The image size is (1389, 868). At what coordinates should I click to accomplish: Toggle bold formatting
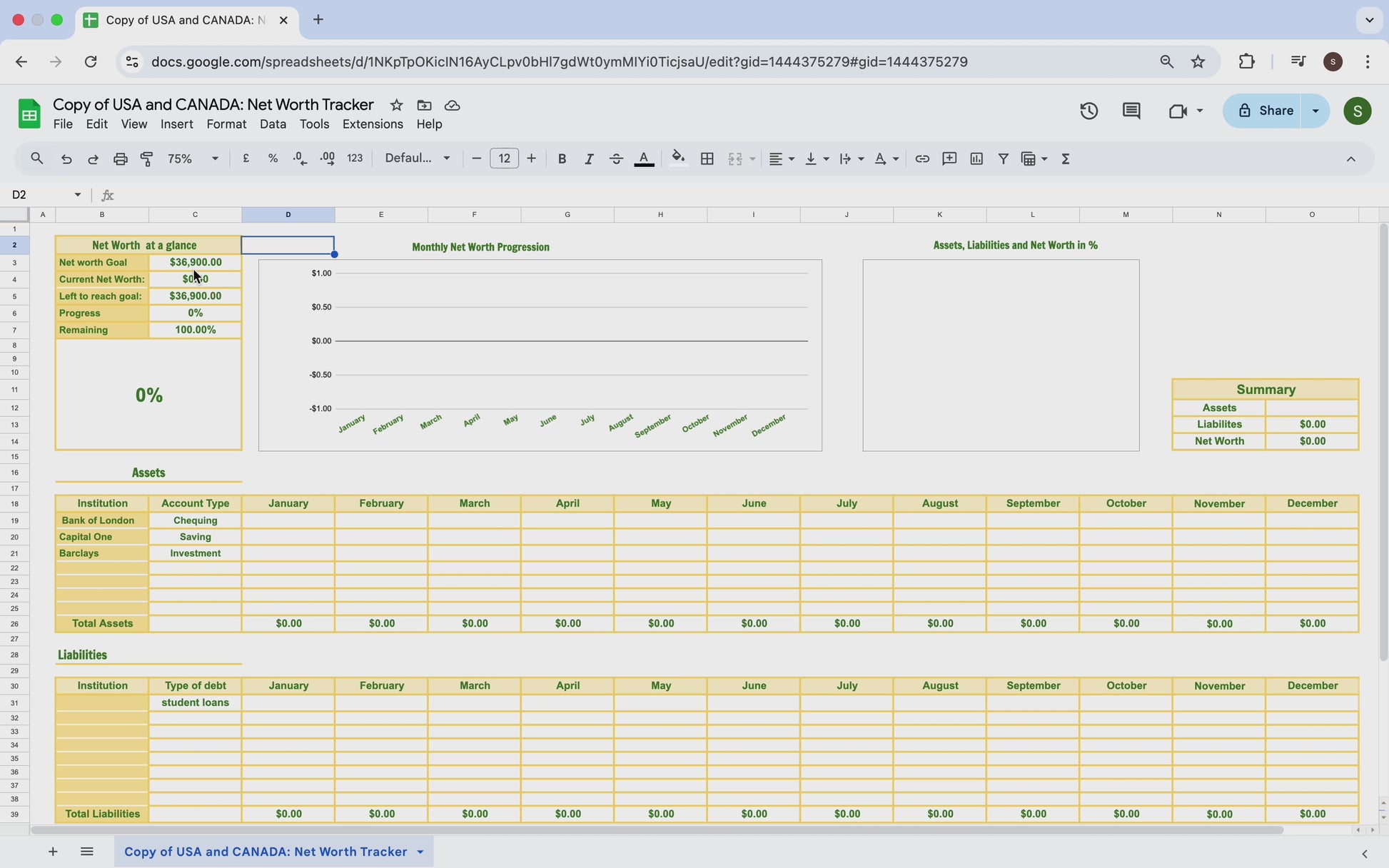(562, 158)
